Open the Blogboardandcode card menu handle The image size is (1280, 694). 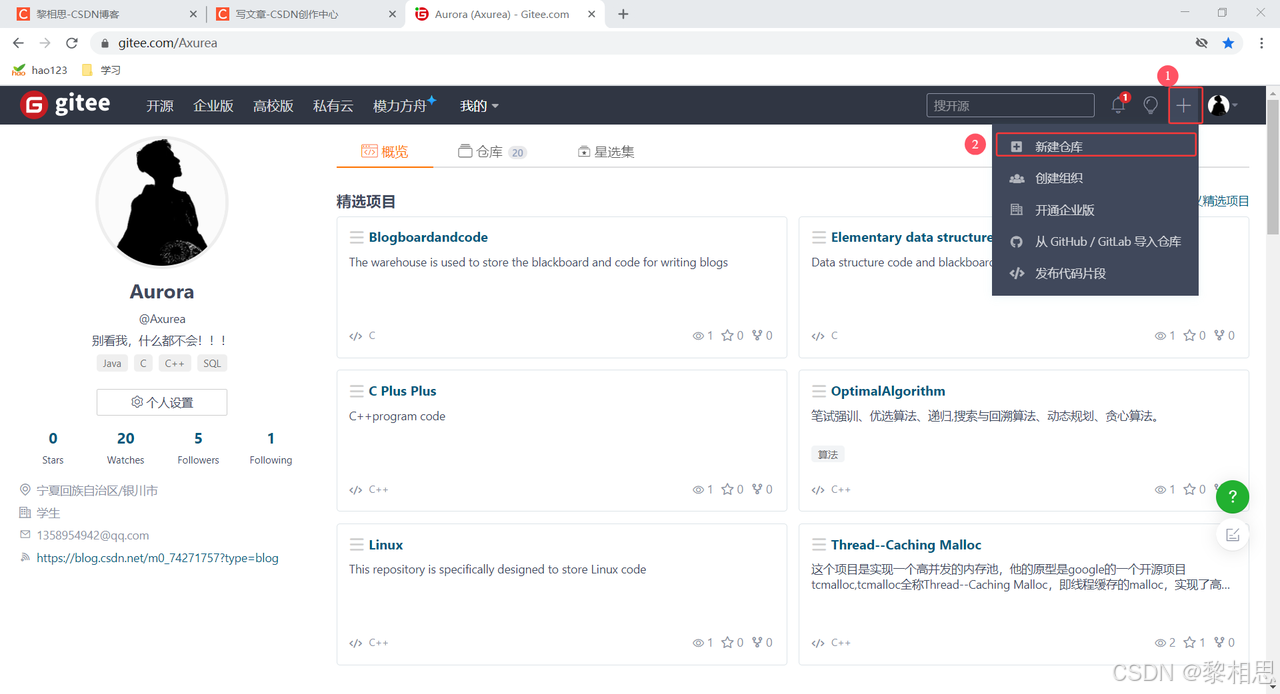click(x=356, y=237)
